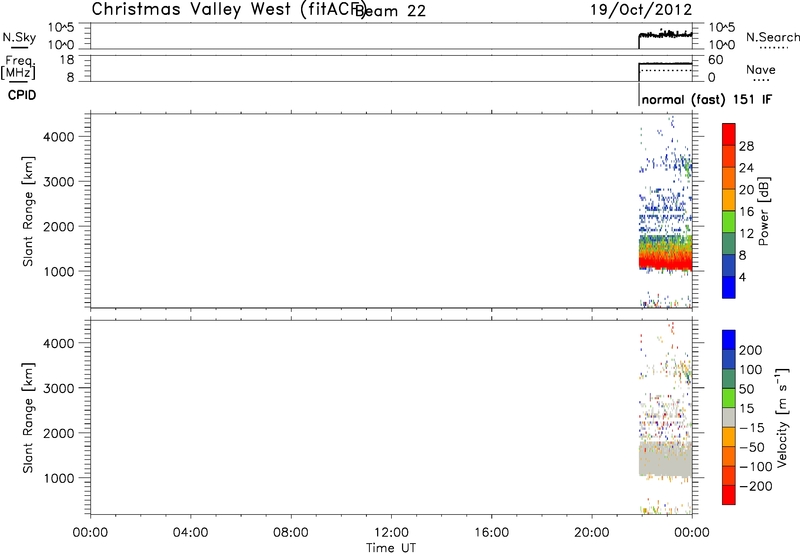Viewport: 800px width, 554px height.
Task: Pick the bright blue top velocity colorbar segment
Action: tap(729, 340)
